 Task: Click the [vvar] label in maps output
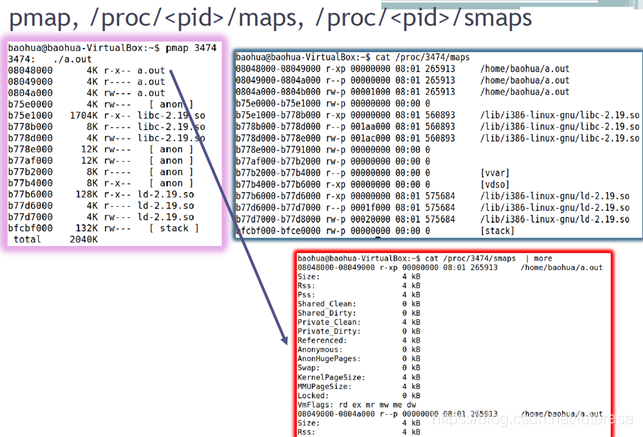[495, 173]
